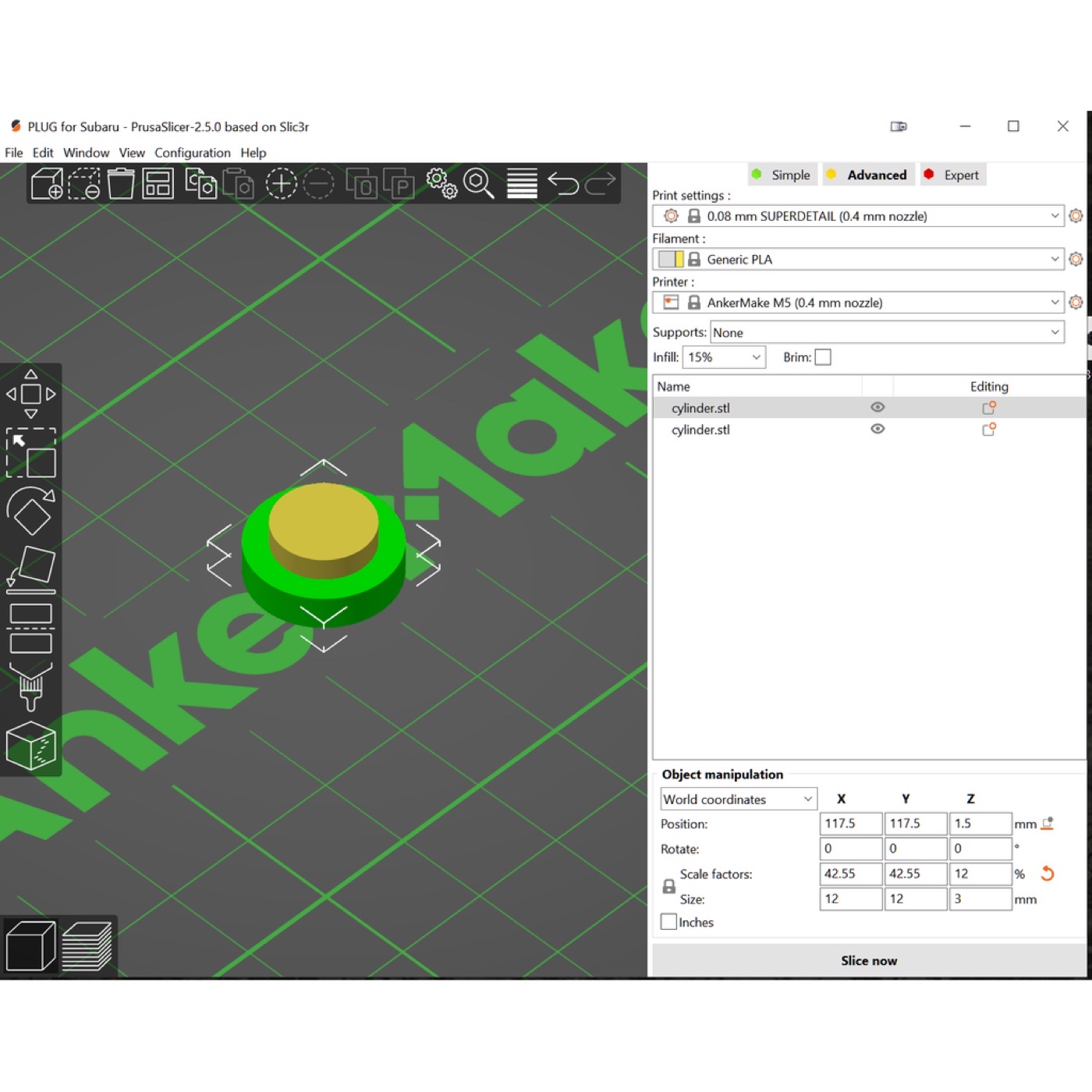Reset scale with the orange arrow icon

tap(1048, 874)
